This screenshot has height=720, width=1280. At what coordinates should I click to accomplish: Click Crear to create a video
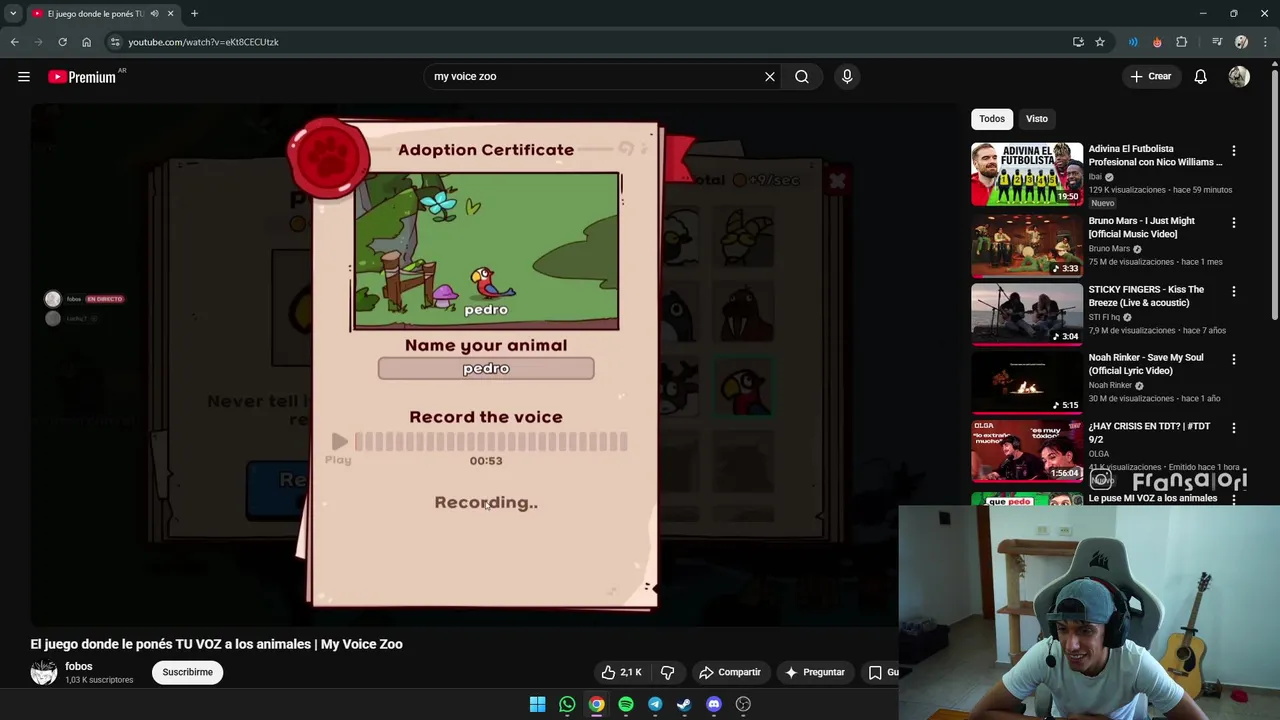click(x=1150, y=76)
